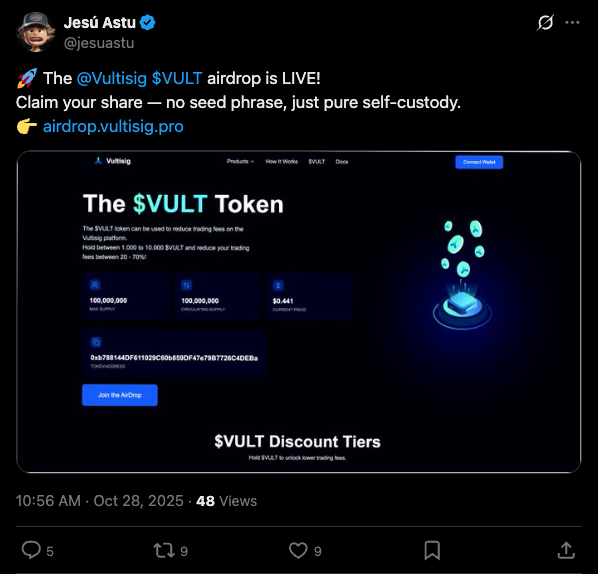This screenshot has width=598, height=574.
Task: Click the Grok slash icon at top right
Action: 545,23
